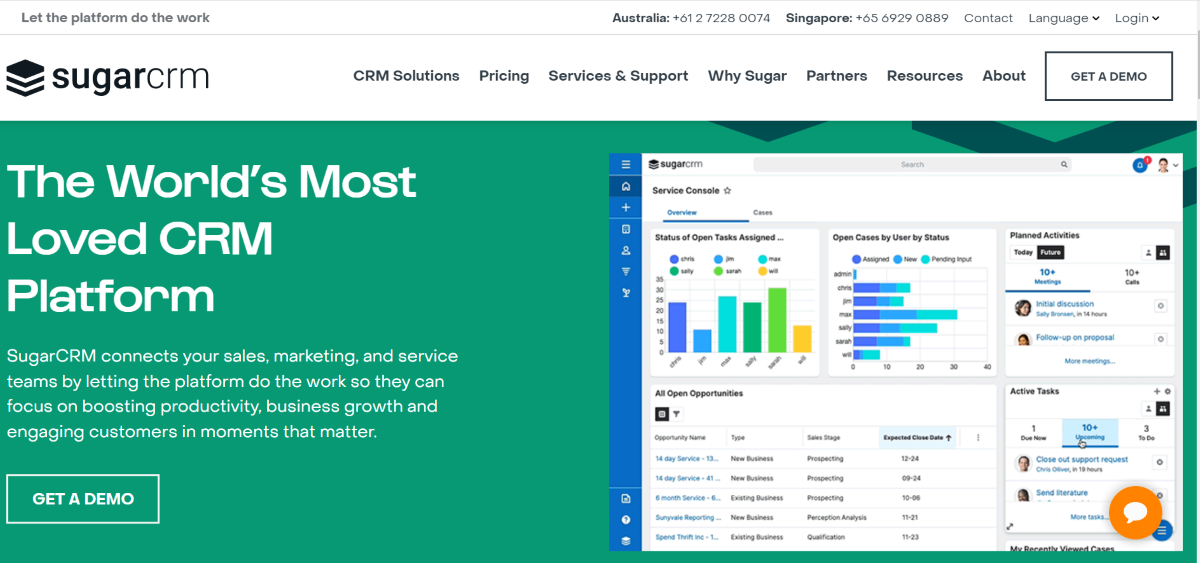This screenshot has height=563, width=1200.
Task: Click the expand arrows icon in Active Tasks
Action: pos(1010,526)
